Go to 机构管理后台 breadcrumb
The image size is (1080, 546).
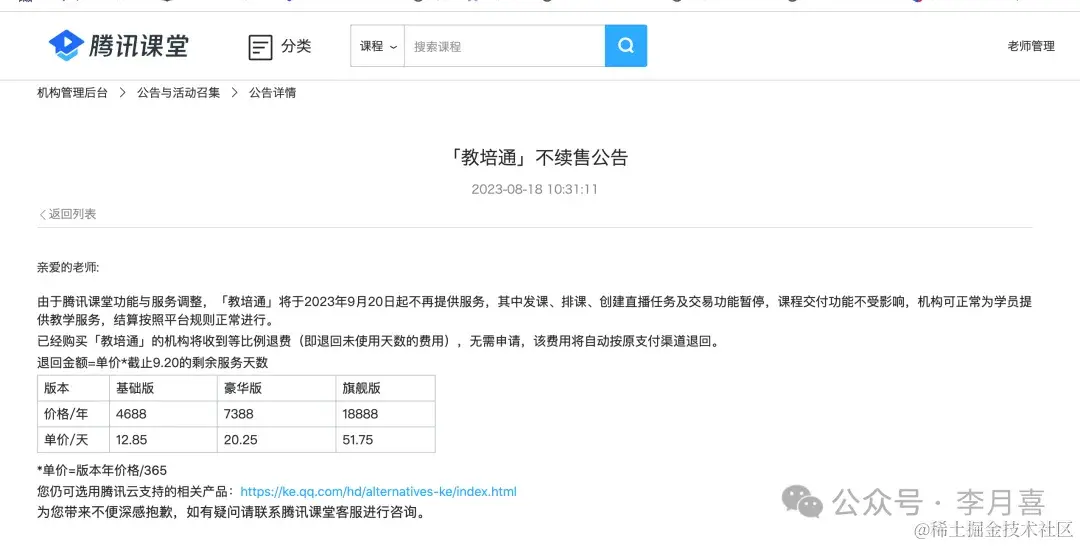coord(72,92)
